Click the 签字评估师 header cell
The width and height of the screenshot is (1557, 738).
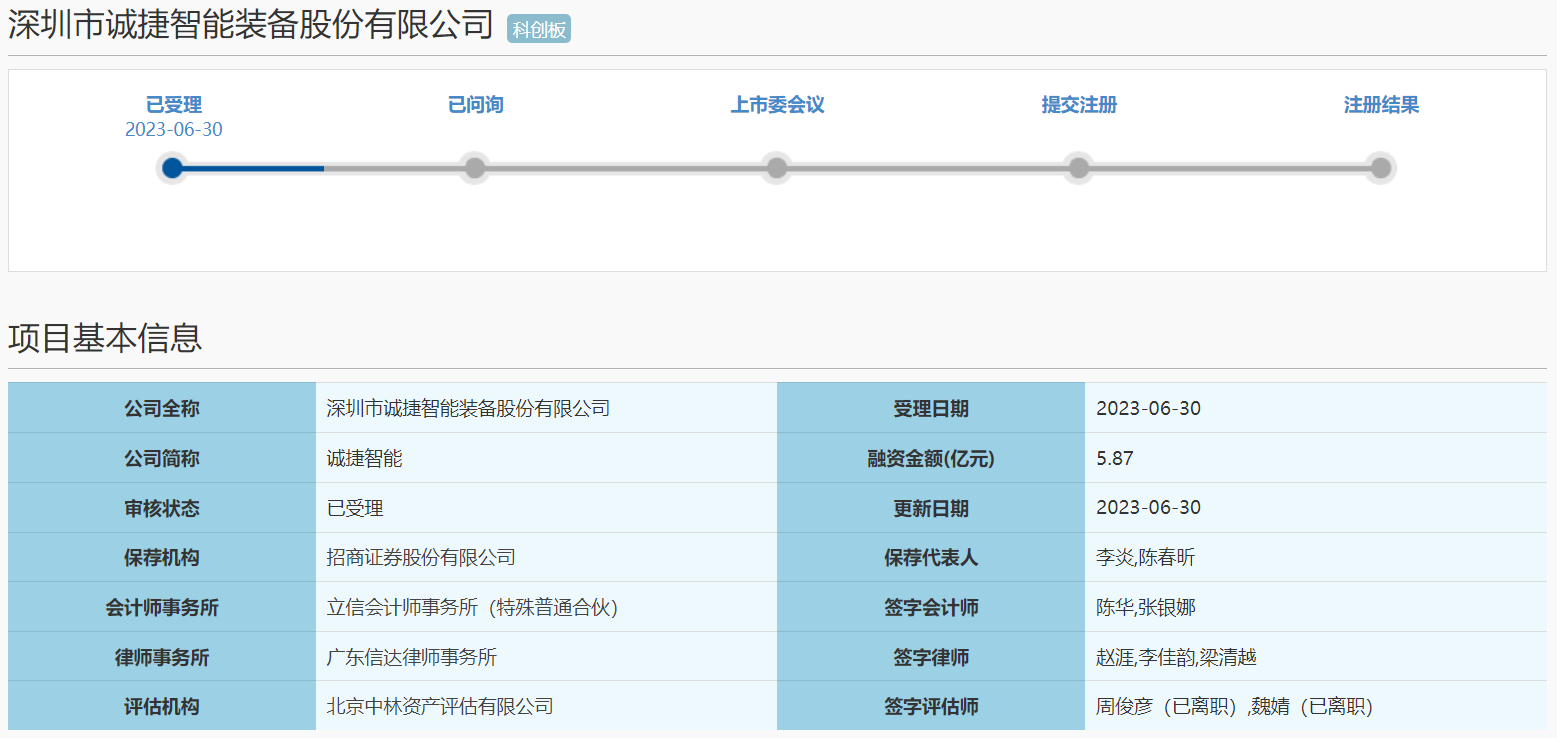(931, 706)
